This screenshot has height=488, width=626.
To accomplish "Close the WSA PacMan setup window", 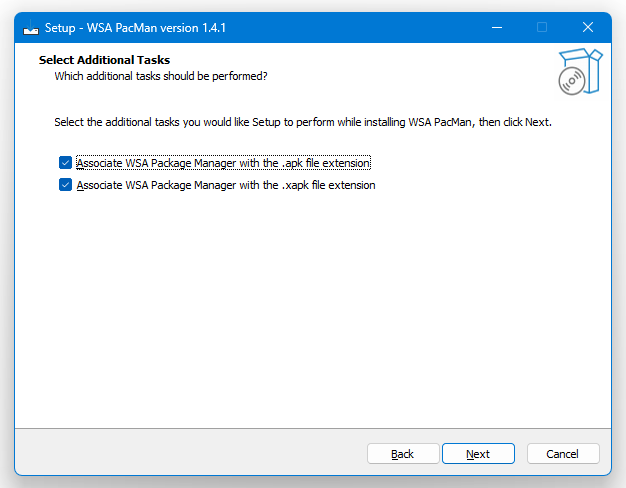I will click(588, 28).
